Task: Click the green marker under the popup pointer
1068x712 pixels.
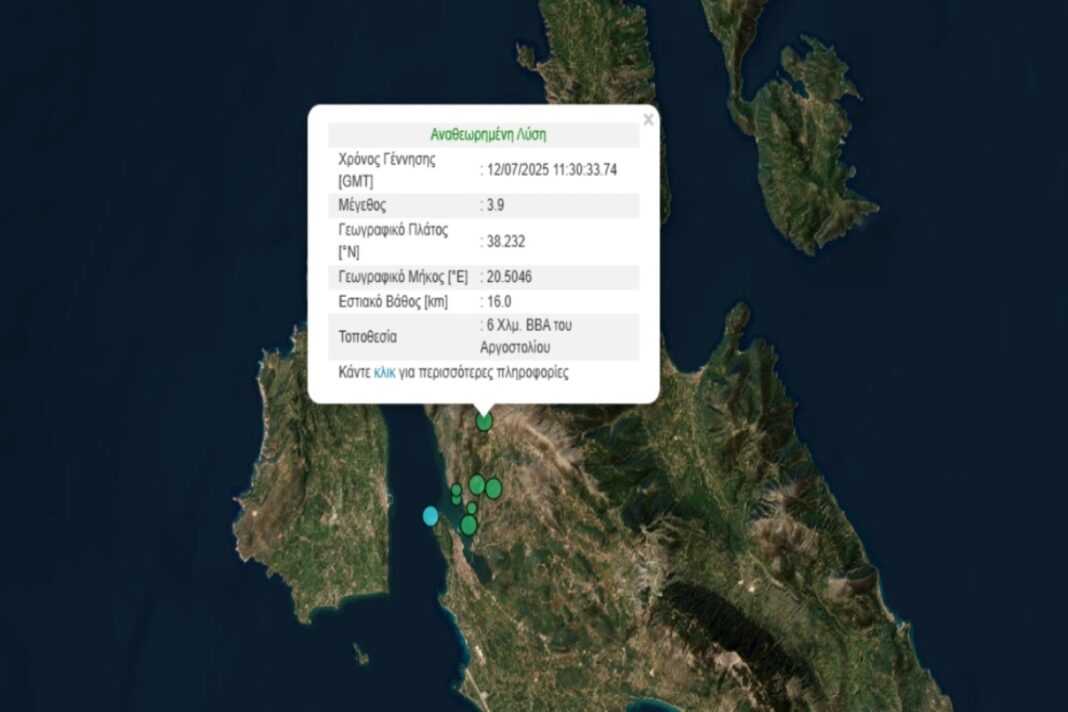Action: [484, 422]
